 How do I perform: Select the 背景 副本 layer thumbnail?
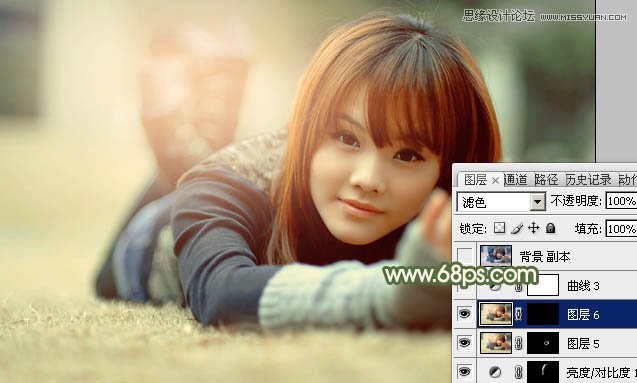(x=496, y=255)
